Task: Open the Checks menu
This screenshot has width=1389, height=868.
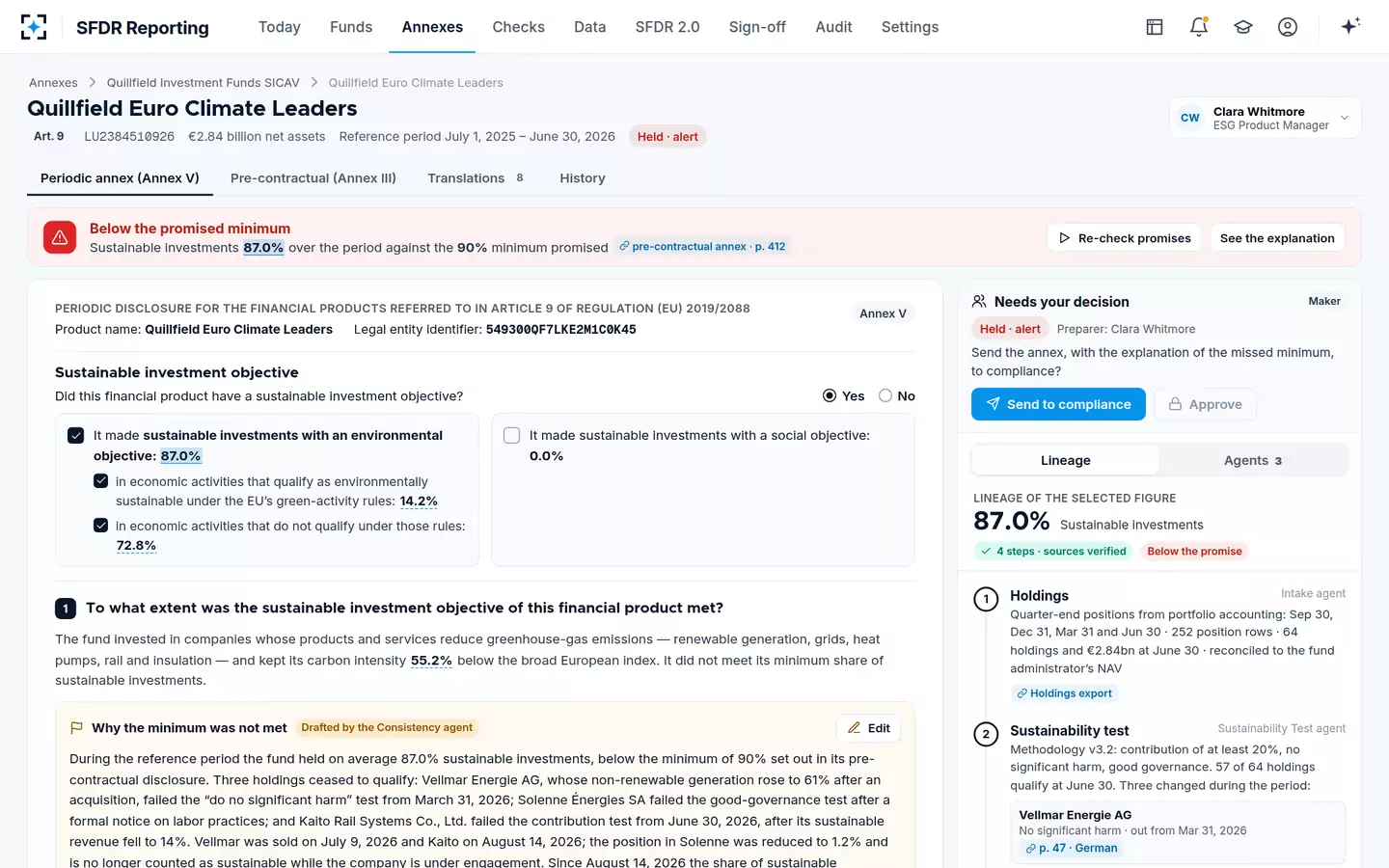Action: 519,27
